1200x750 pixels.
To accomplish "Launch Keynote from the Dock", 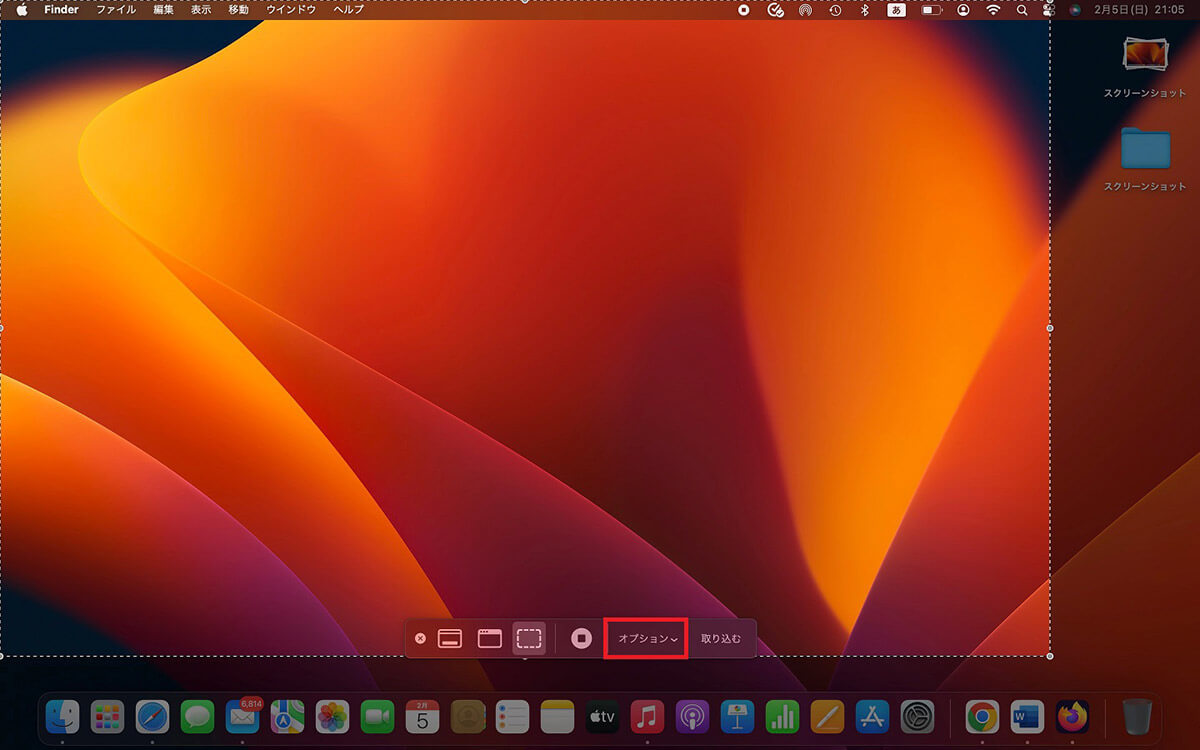I will tap(737, 716).
